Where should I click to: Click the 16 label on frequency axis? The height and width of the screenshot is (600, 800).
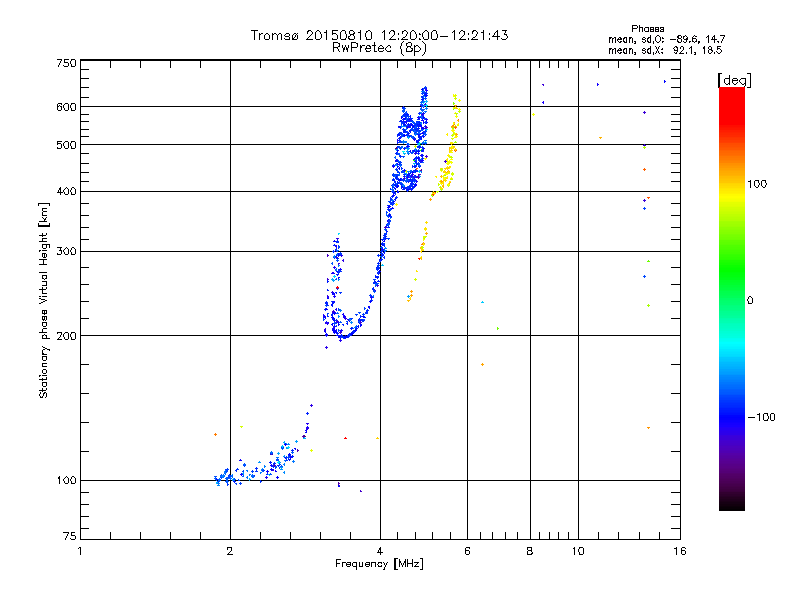(680, 551)
